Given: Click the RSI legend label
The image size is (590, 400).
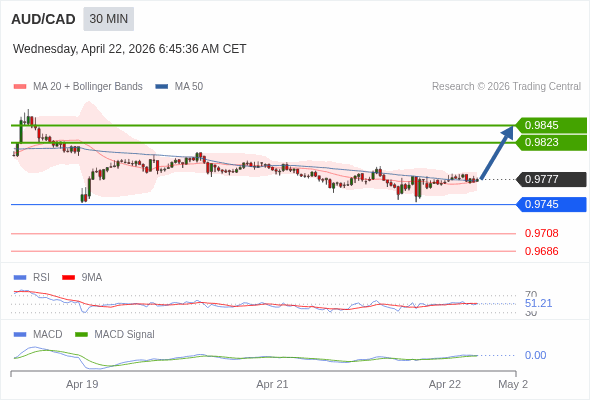Looking at the screenshot, I should click(41, 278).
